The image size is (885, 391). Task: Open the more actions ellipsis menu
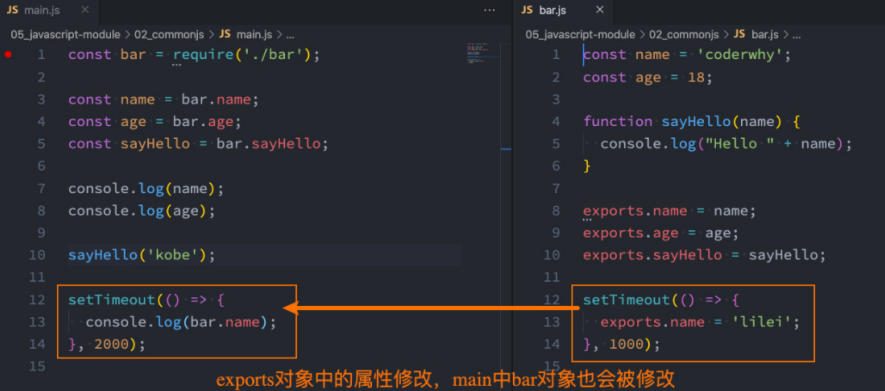click(x=489, y=10)
